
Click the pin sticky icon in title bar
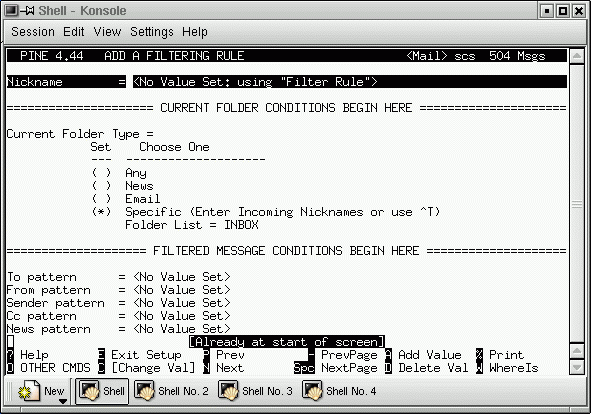tap(27, 11)
